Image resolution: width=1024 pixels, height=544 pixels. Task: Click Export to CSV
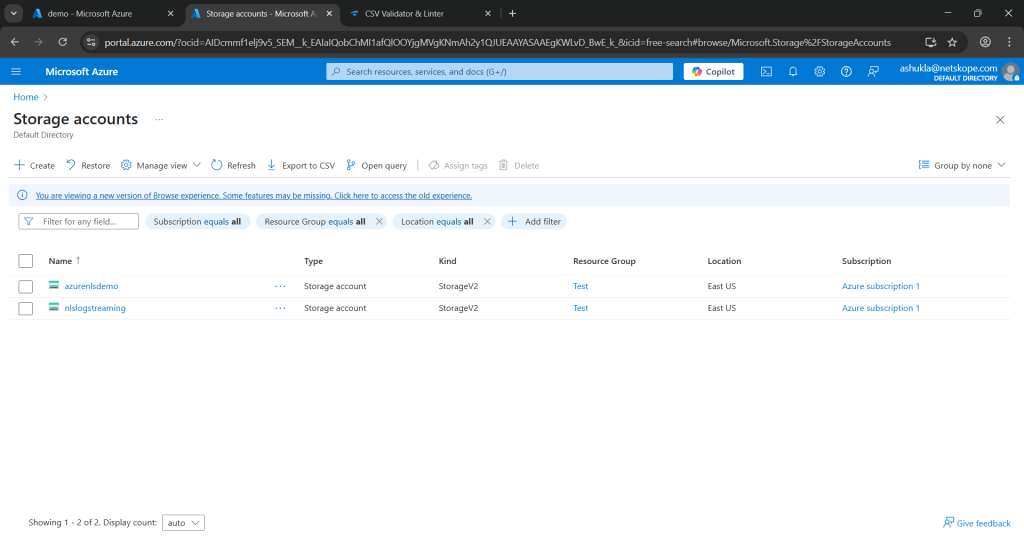(x=301, y=166)
